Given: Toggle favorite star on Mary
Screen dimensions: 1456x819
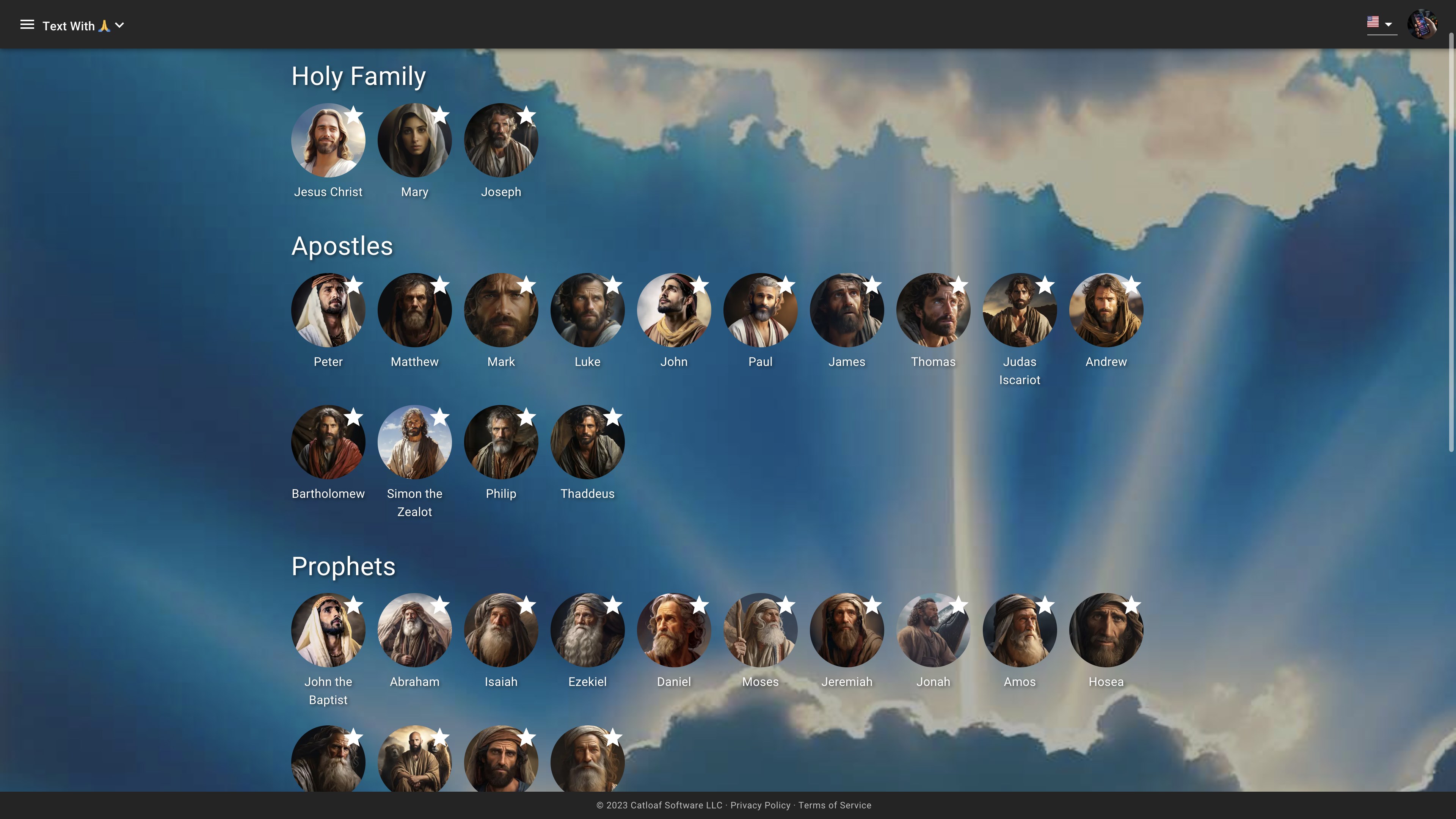Looking at the screenshot, I should 440,115.
